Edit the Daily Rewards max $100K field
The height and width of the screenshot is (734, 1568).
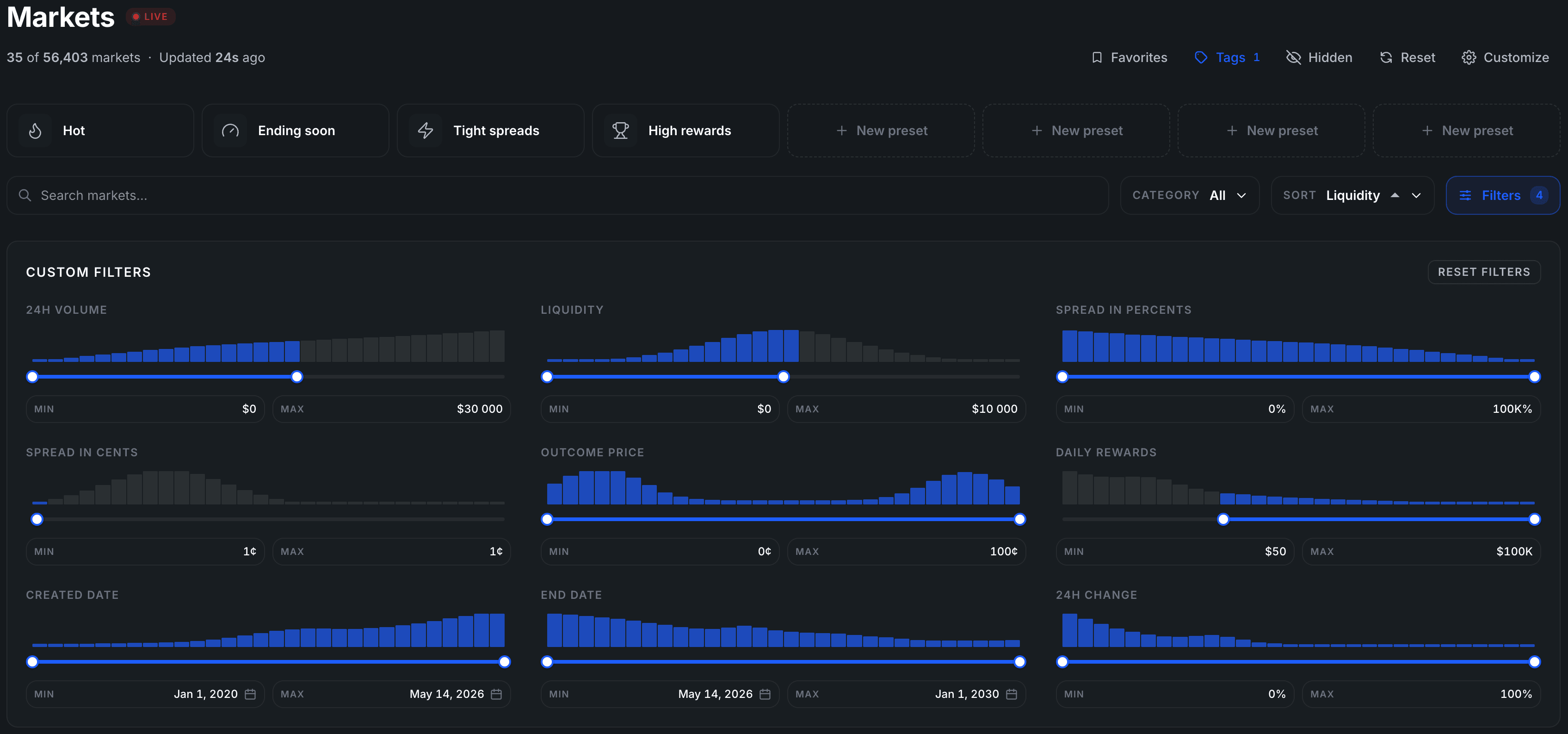[x=1421, y=551]
